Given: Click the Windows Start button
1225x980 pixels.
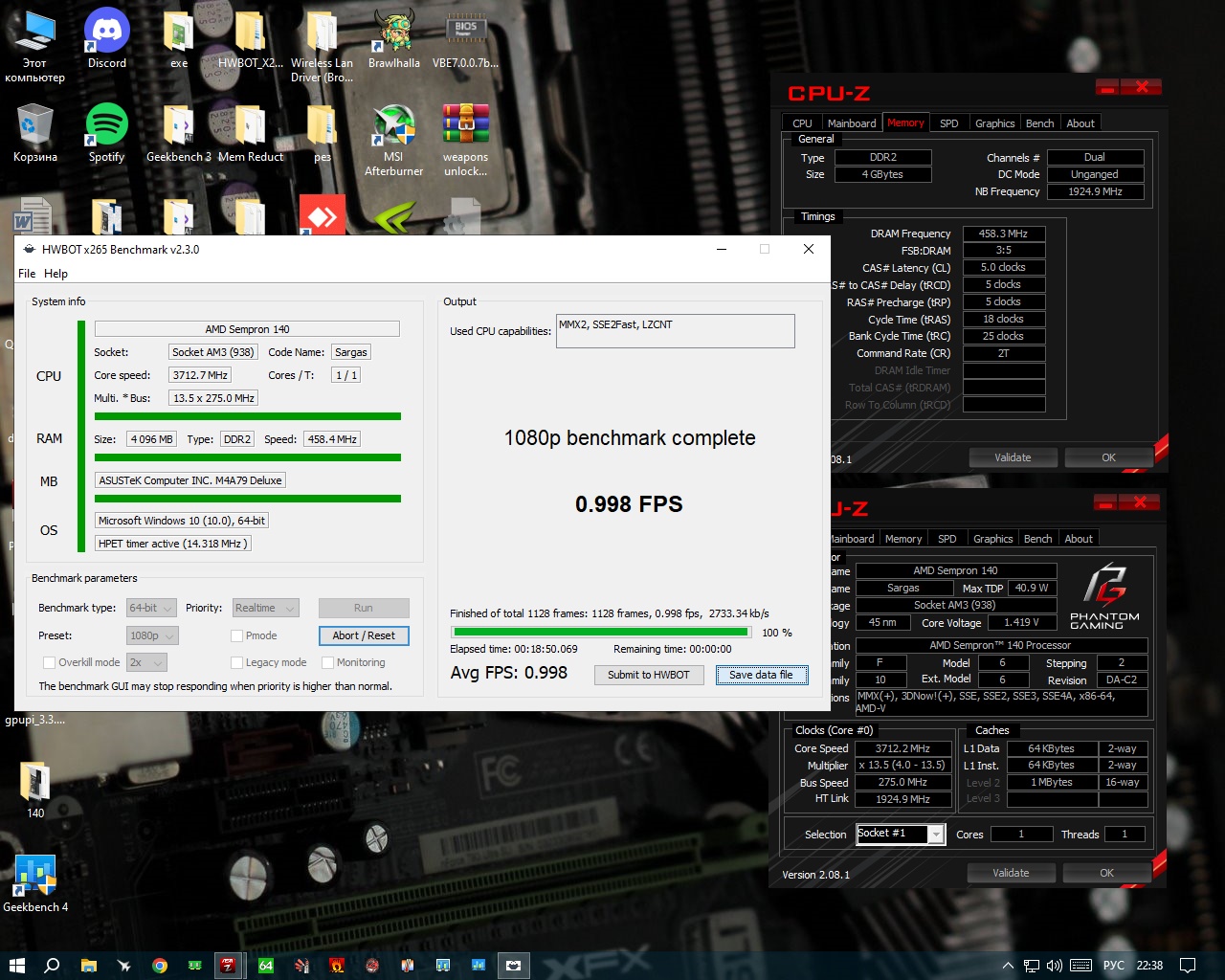Looking at the screenshot, I should pos(16,965).
